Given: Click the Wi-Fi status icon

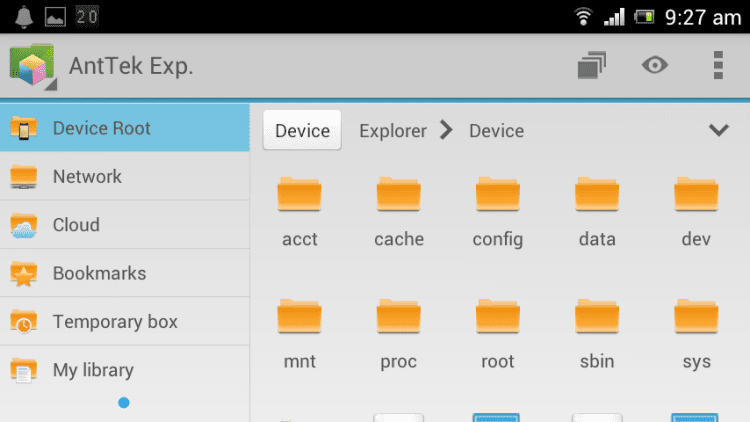Looking at the screenshot, I should (x=583, y=17).
